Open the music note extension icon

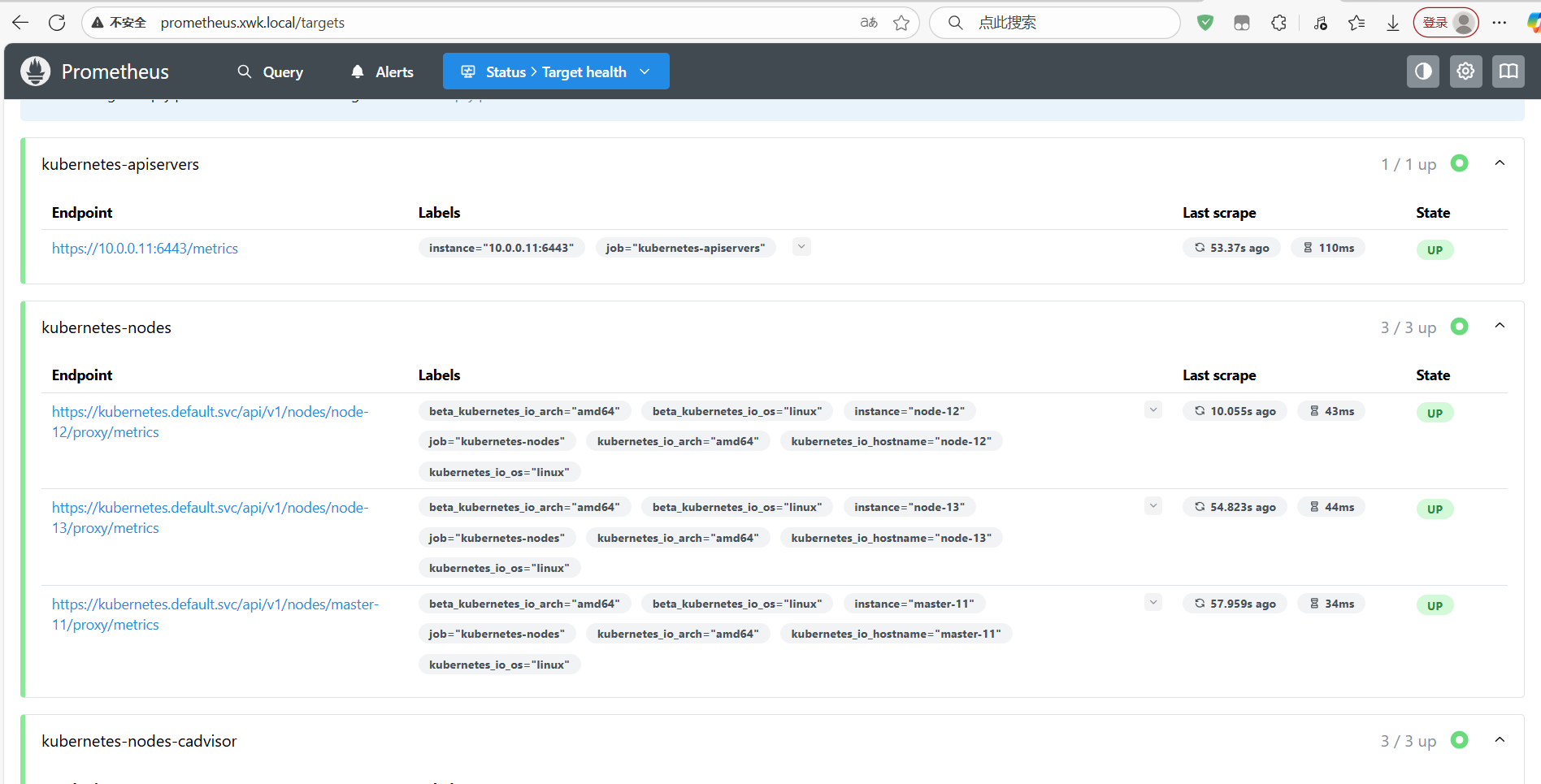(x=1320, y=23)
